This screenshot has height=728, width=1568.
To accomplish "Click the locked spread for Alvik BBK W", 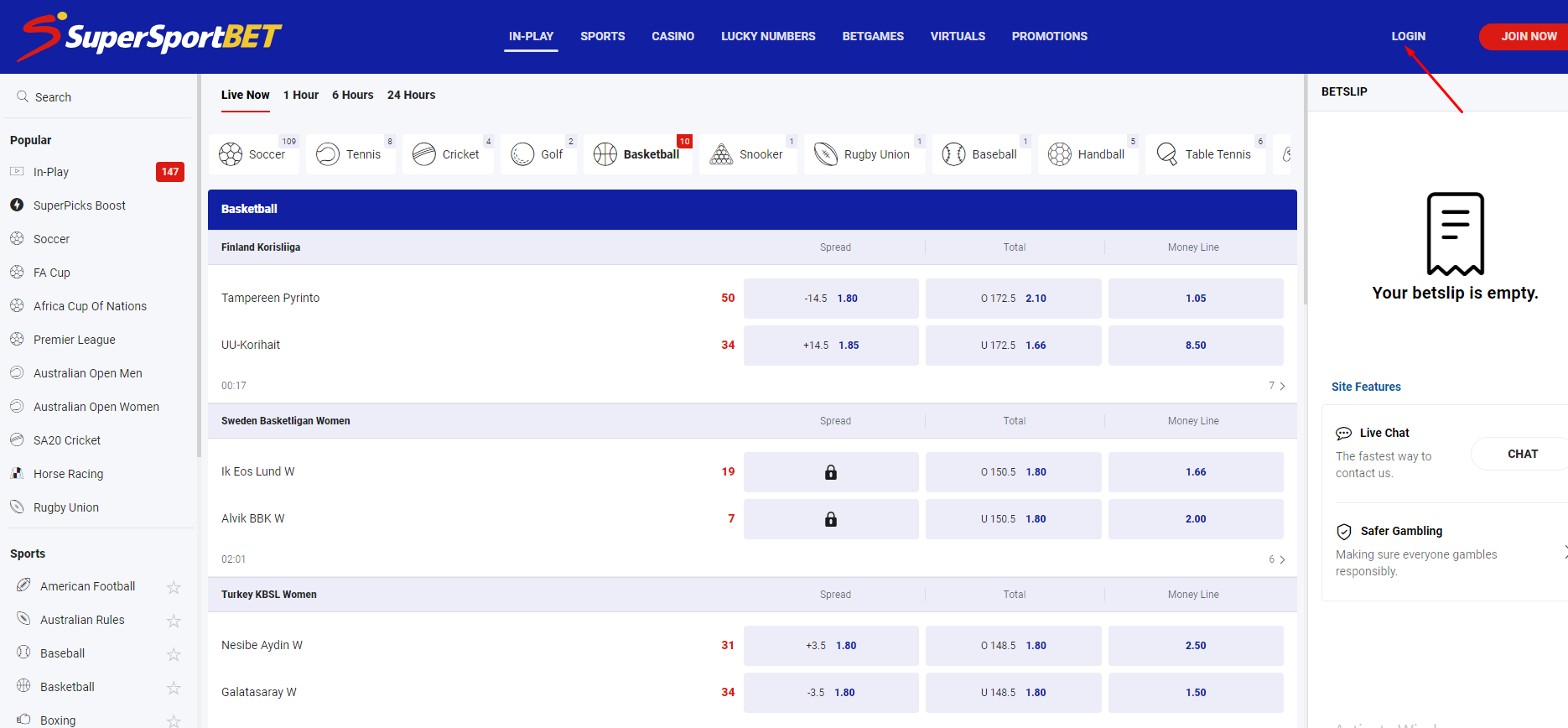I will coord(831,519).
